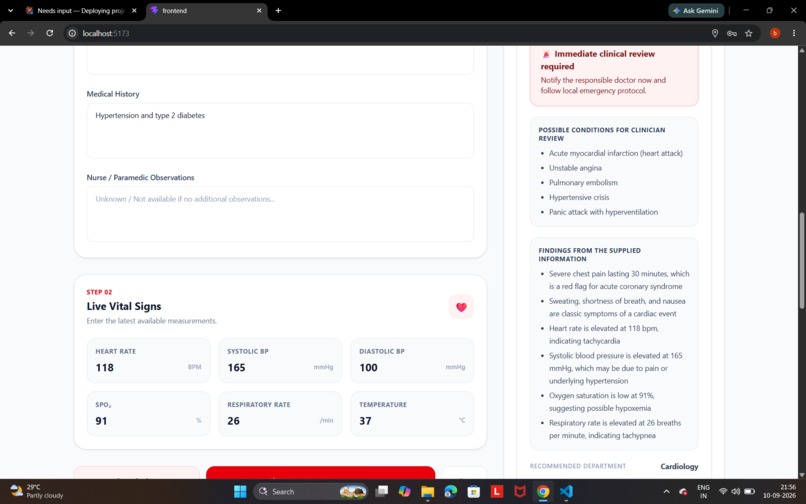Open a new browser tab

278,10
